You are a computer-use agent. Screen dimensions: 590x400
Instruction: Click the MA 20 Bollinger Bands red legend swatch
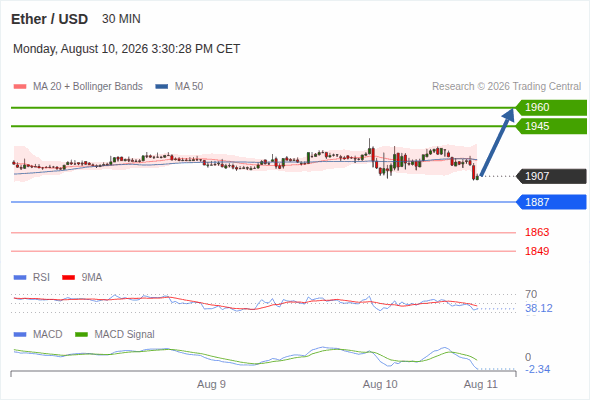20,87
